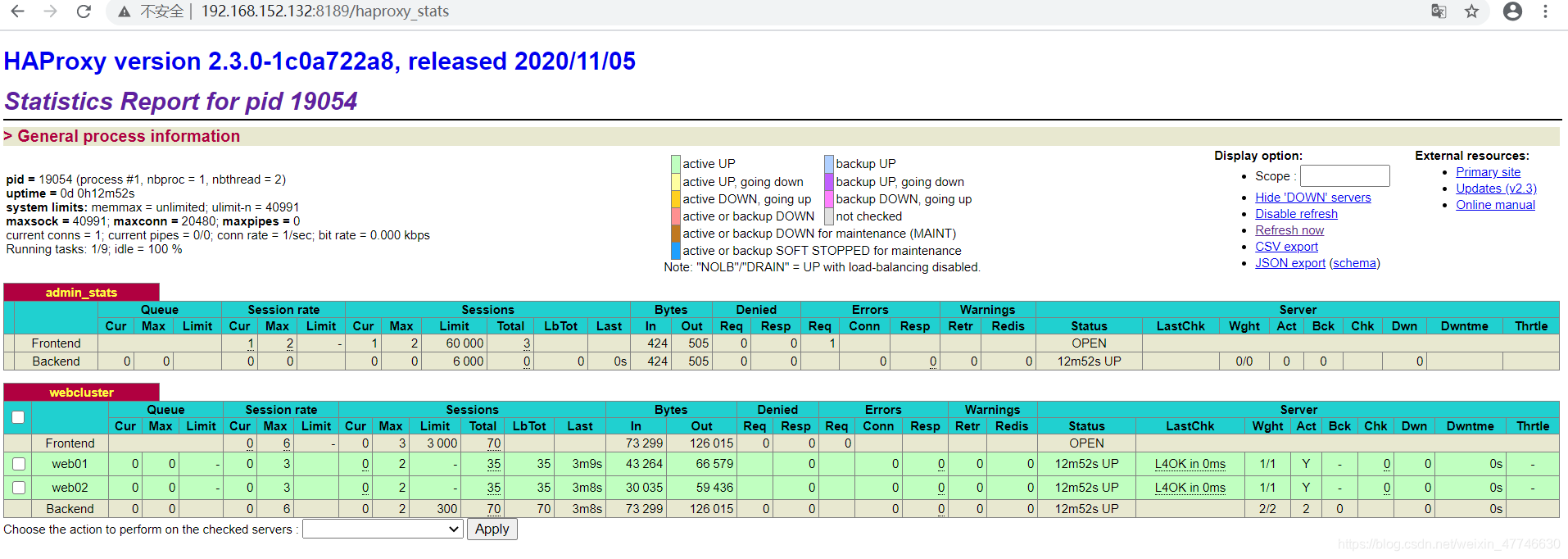The width and height of the screenshot is (1568, 559).
Task: Click the SOFT STOPPED legend swatch
Action: tap(676, 251)
